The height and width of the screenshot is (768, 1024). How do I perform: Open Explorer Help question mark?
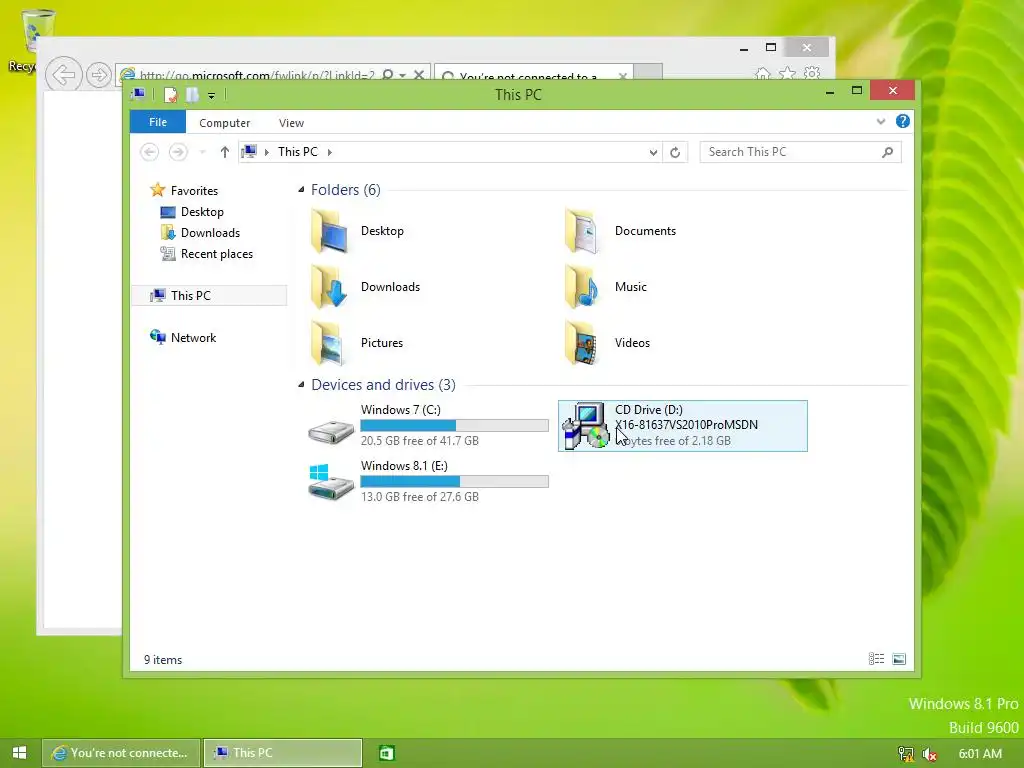tap(903, 121)
